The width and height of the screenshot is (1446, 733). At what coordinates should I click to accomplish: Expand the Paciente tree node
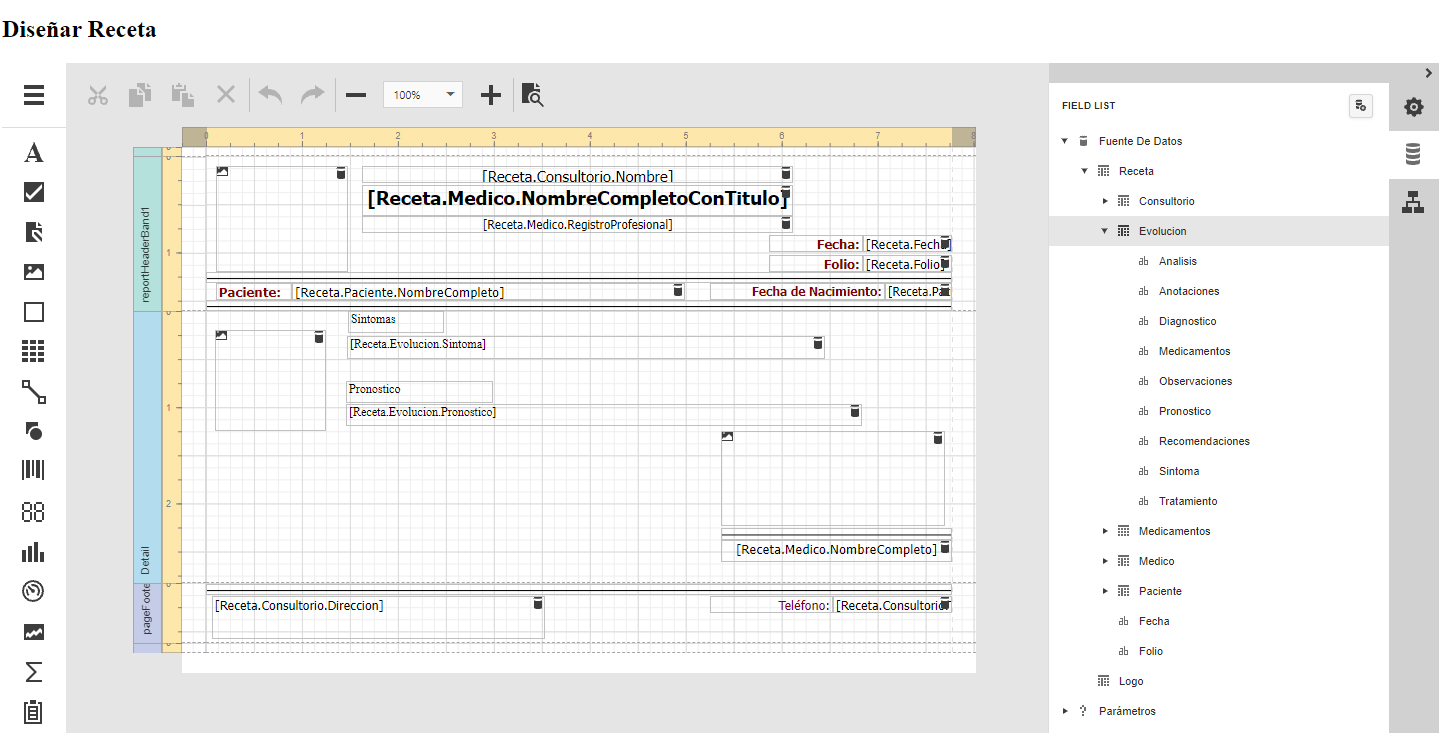(x=1105, y=591)
